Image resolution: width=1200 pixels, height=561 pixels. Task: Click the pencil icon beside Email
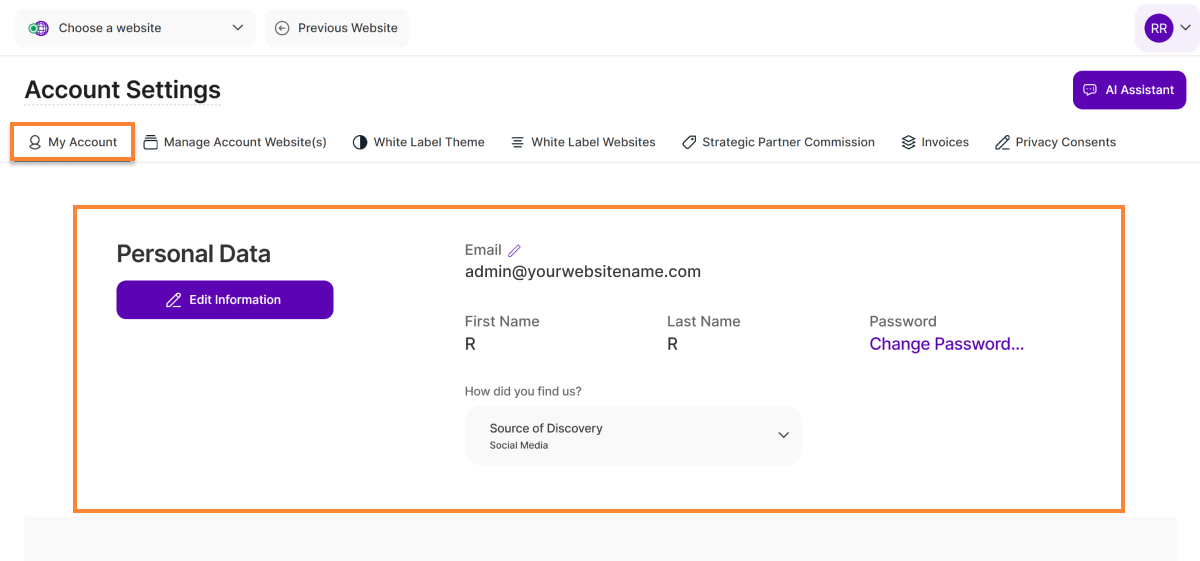pyautogui.click(x=515, y=251)
